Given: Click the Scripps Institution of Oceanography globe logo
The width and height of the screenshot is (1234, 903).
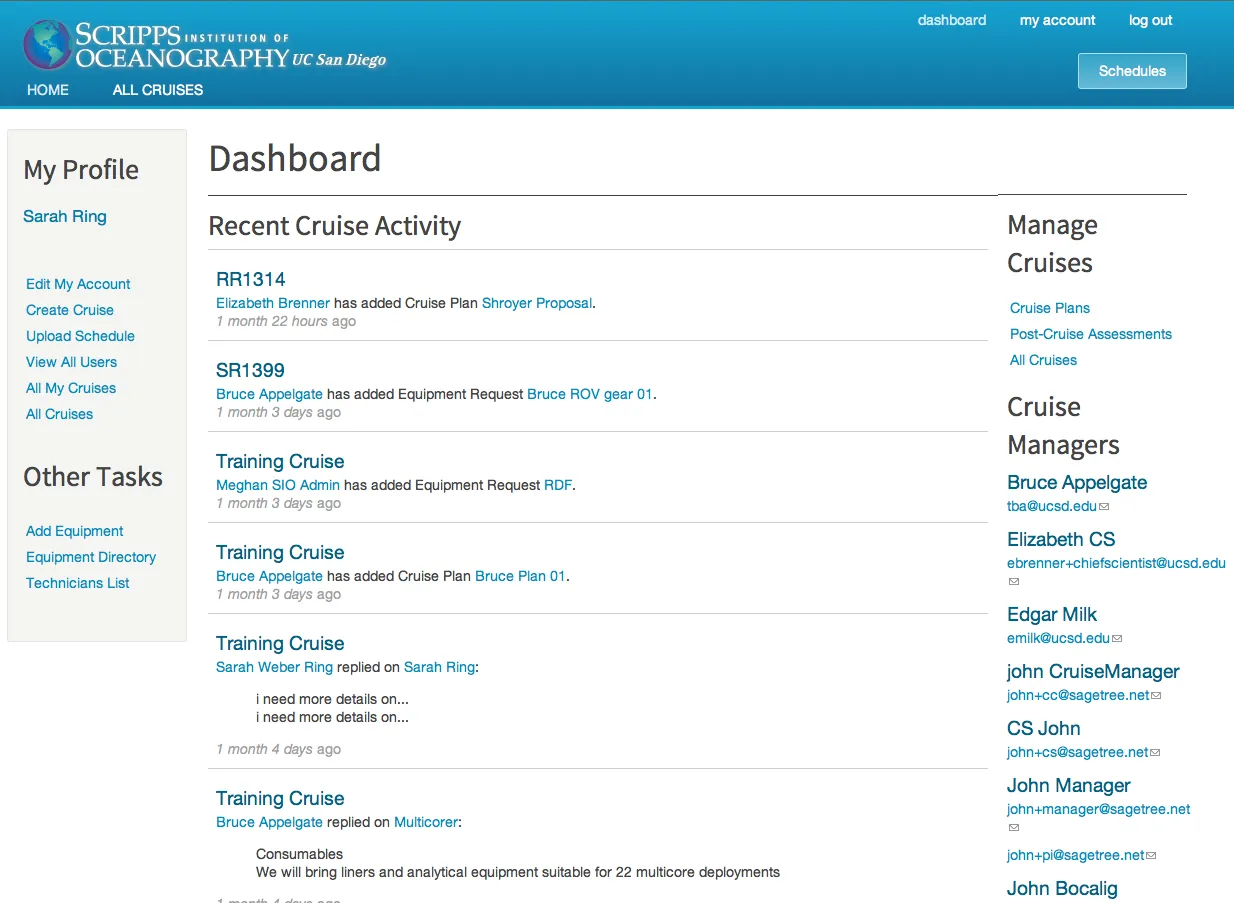Looking at the screenshot, I should [x=48, y=45].
